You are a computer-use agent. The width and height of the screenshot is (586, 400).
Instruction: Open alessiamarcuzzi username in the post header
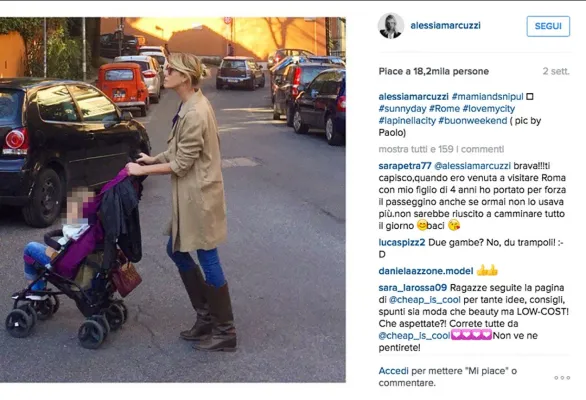pyautogui.click(x=445, y=25)
